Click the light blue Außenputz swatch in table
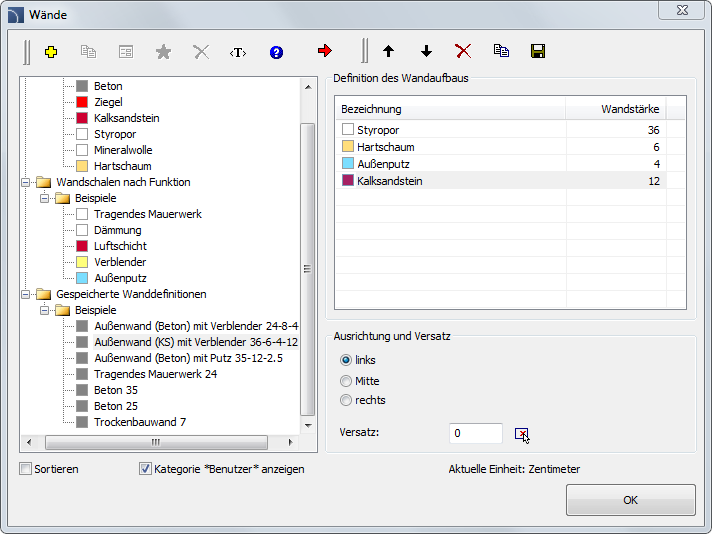 click(348, 163)
